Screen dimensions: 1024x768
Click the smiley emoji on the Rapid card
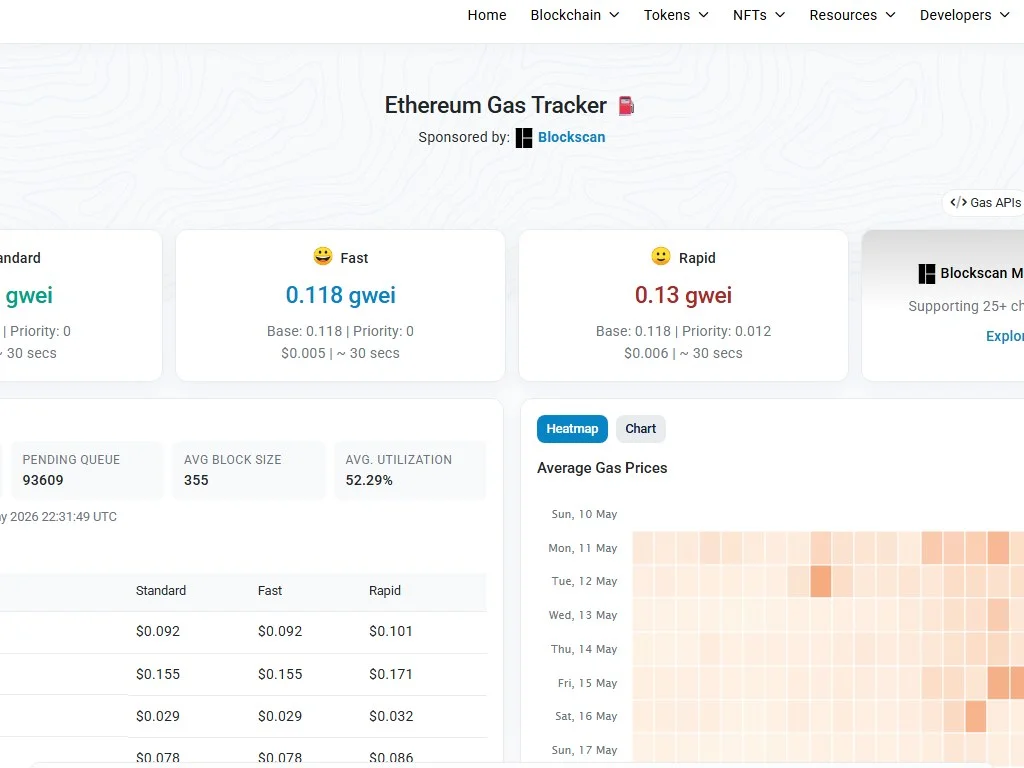(661, 256)
